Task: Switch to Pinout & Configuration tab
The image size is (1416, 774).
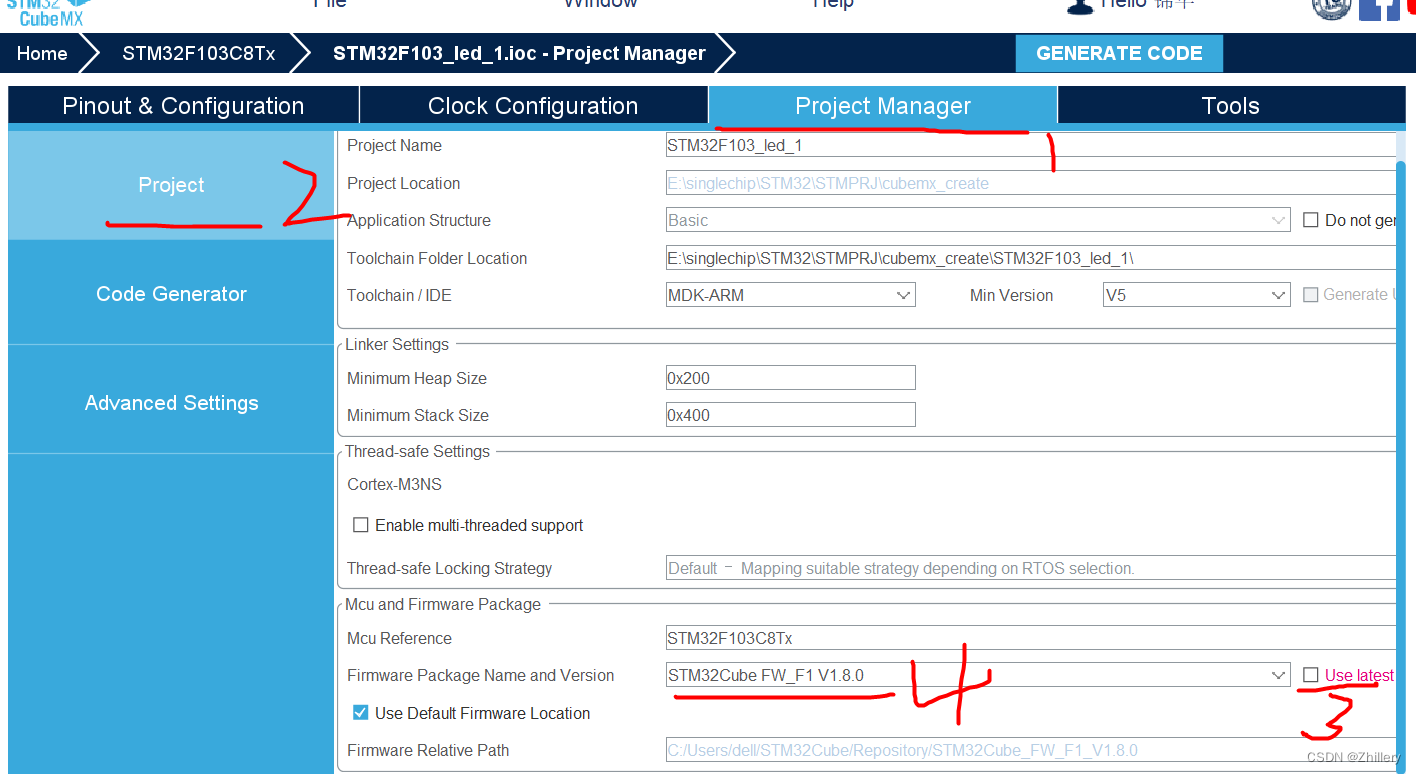Action: [183, 106]
